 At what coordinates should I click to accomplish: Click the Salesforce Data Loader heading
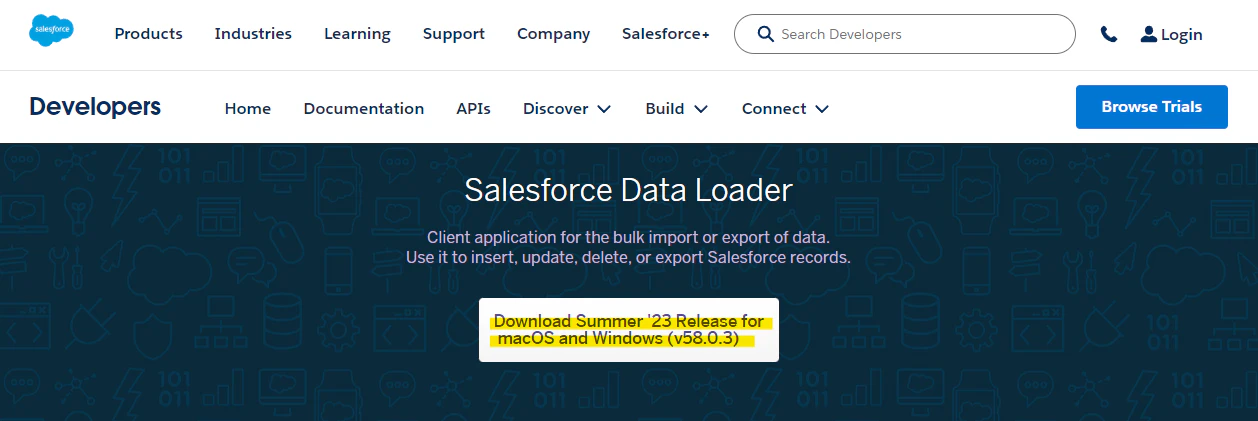pos(628,190)
